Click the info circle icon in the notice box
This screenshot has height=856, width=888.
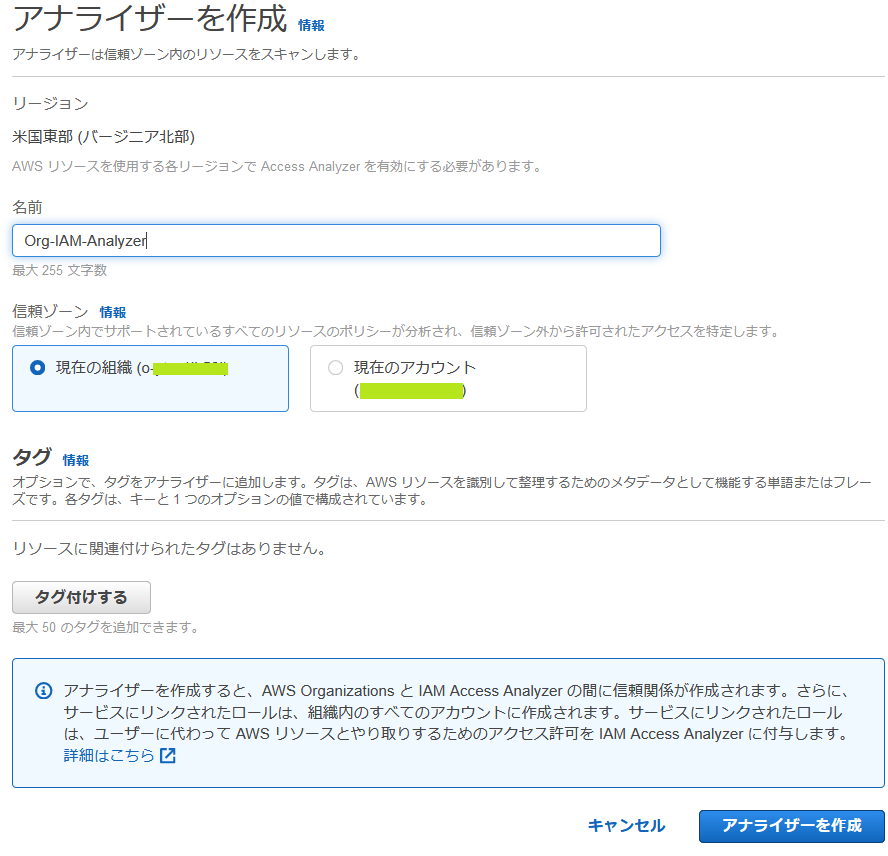point(44,691)
